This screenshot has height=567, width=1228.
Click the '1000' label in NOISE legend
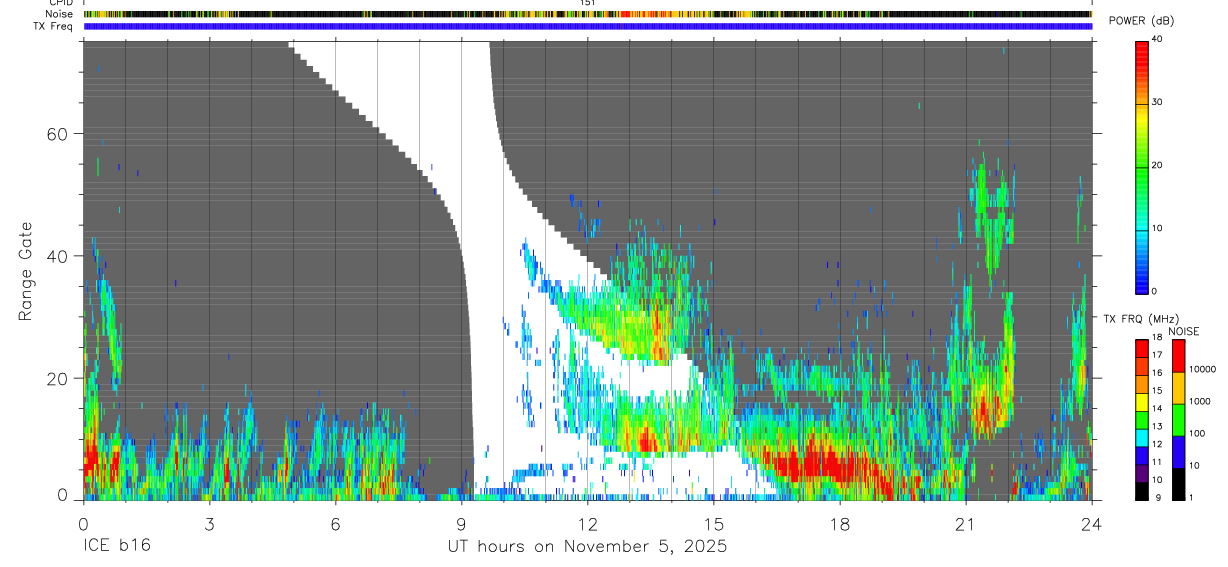click(x=1199, y=401)
